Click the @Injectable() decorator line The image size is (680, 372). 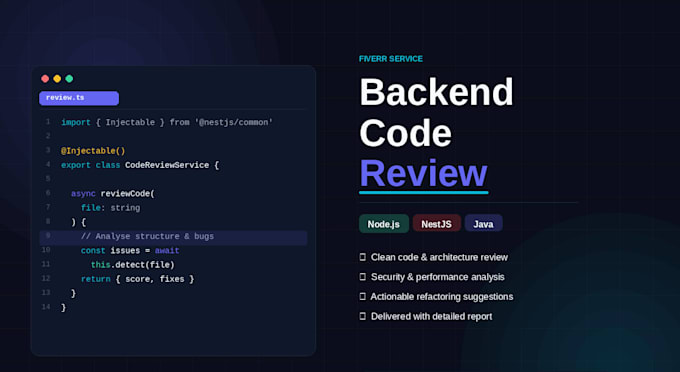(x=93, y=151)
